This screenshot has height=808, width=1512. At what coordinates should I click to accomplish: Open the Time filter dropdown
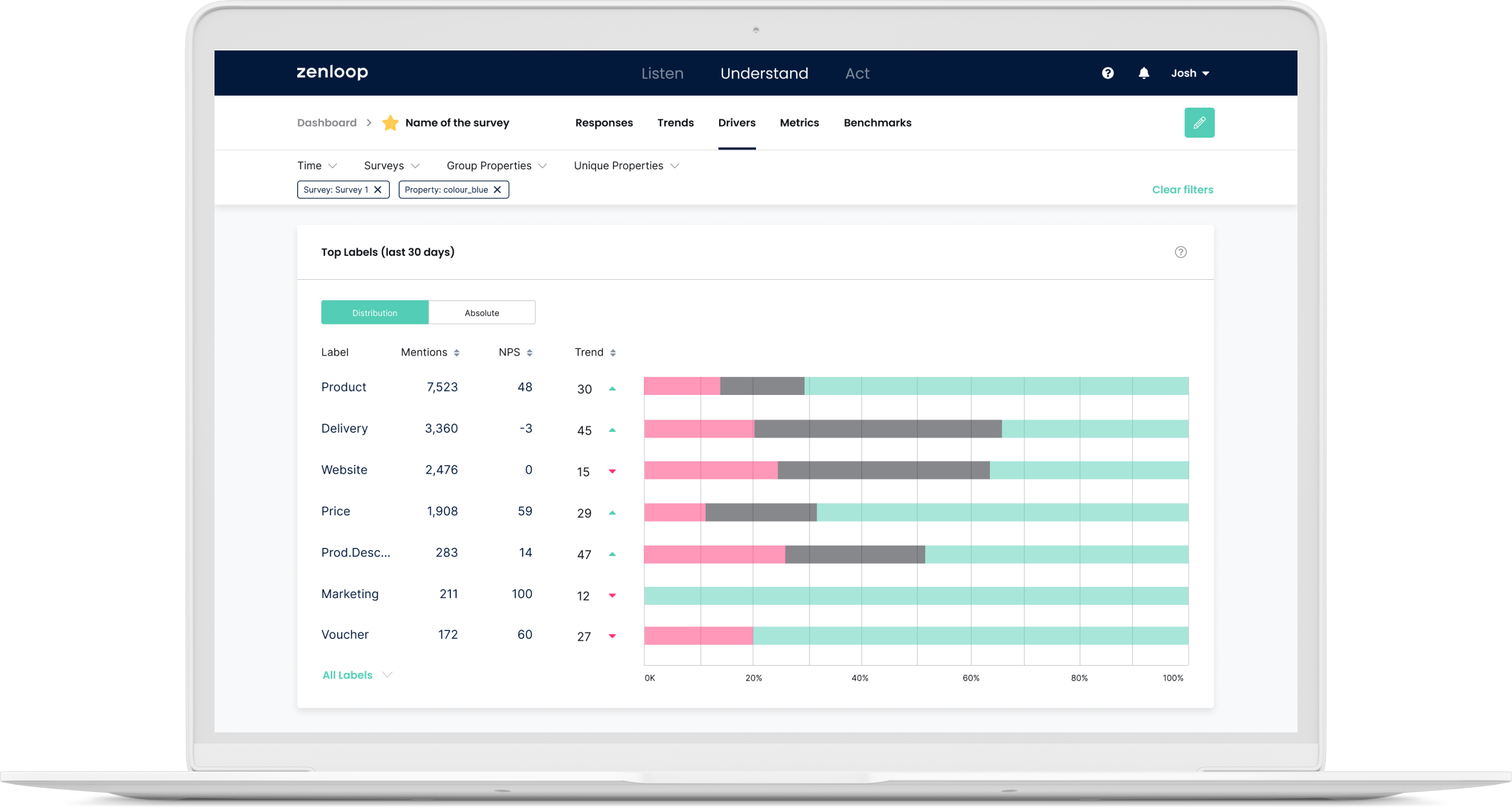(317, 165)
